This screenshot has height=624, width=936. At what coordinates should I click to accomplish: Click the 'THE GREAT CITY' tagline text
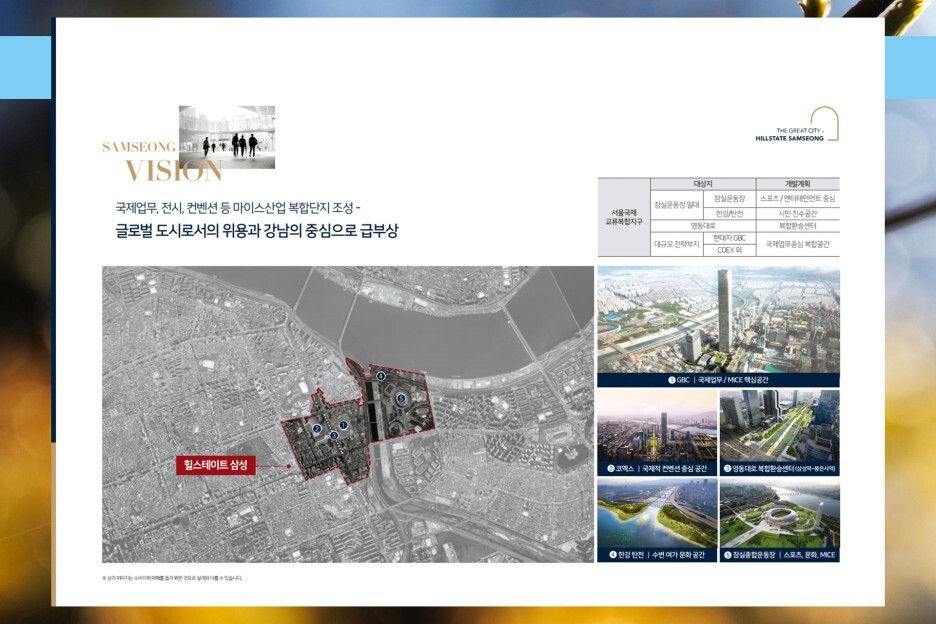799,130
